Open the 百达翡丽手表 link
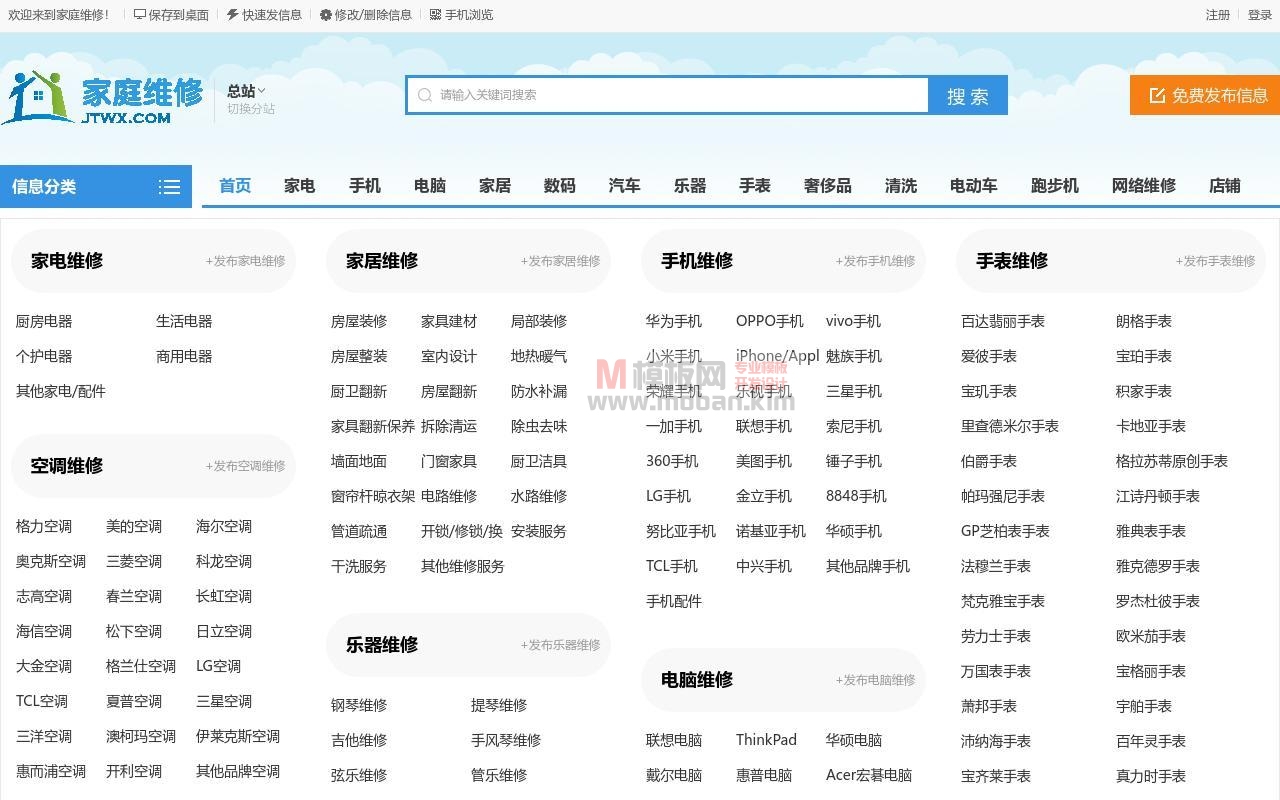 pyautogui.click(x=1003, y=321)
